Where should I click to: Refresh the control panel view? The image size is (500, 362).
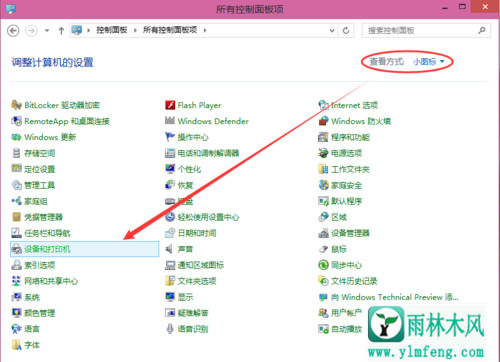coord(346,31)
